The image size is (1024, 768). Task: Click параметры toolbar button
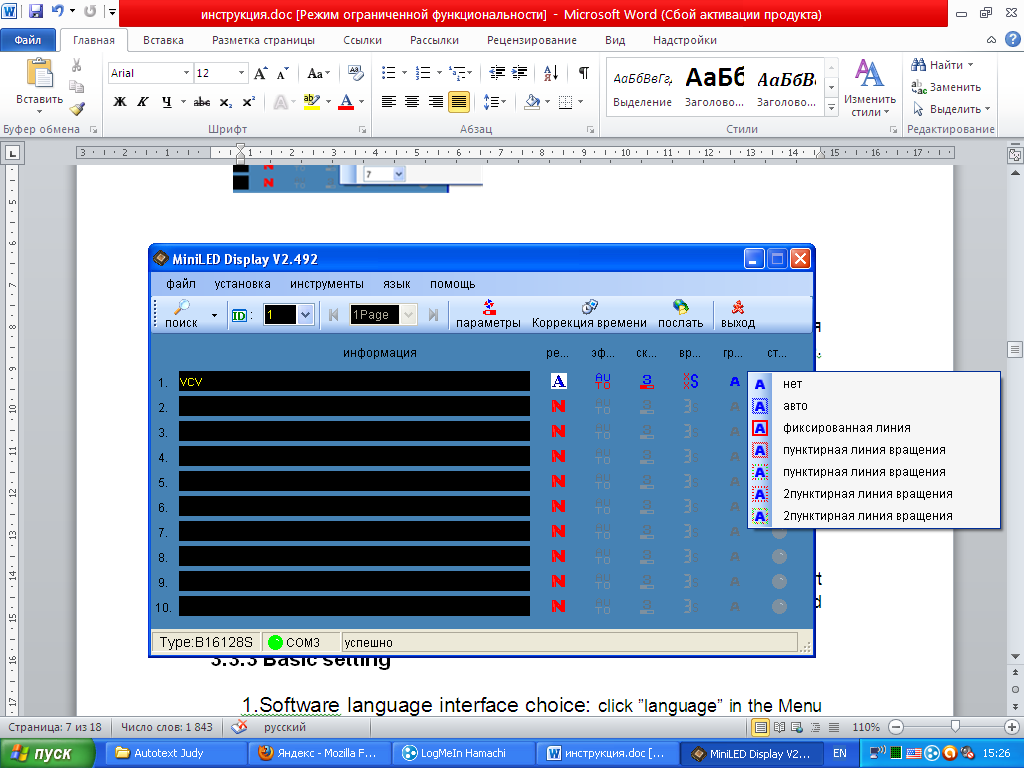[x=488, y=314]
